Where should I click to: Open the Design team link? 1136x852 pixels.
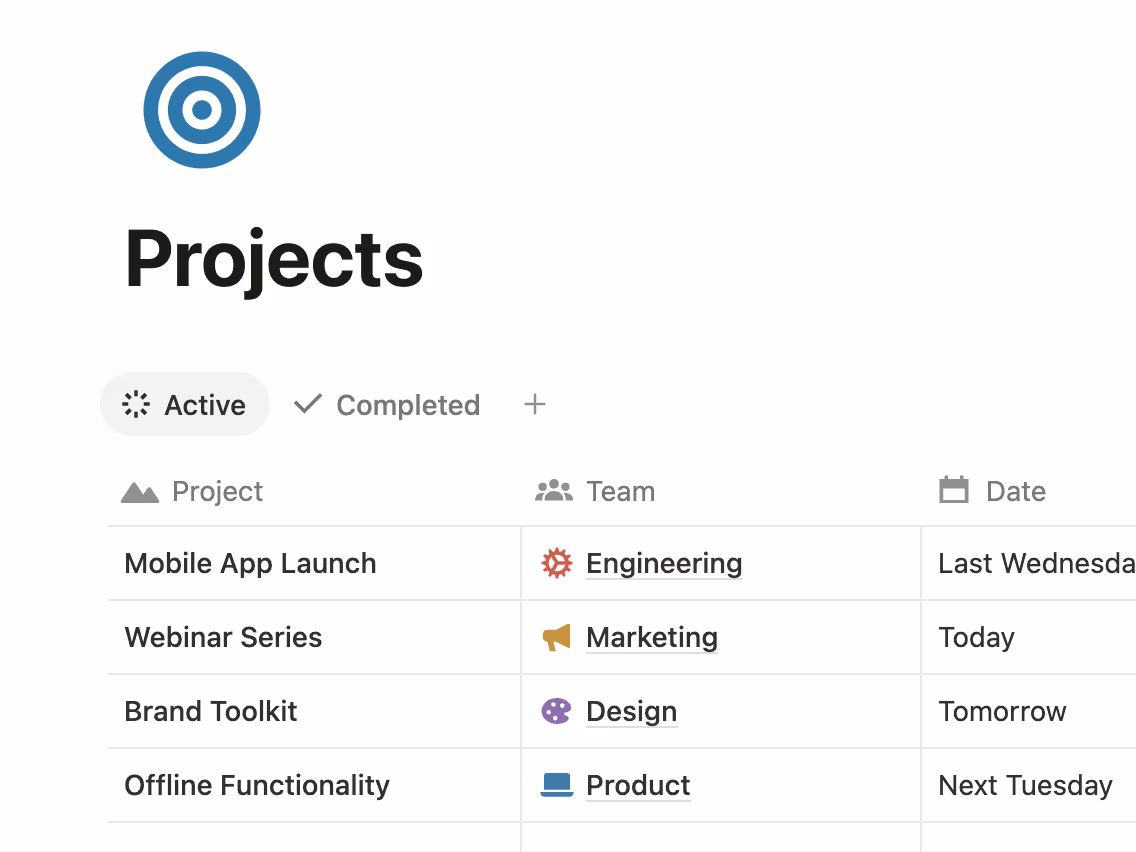(x=631, y=711)
